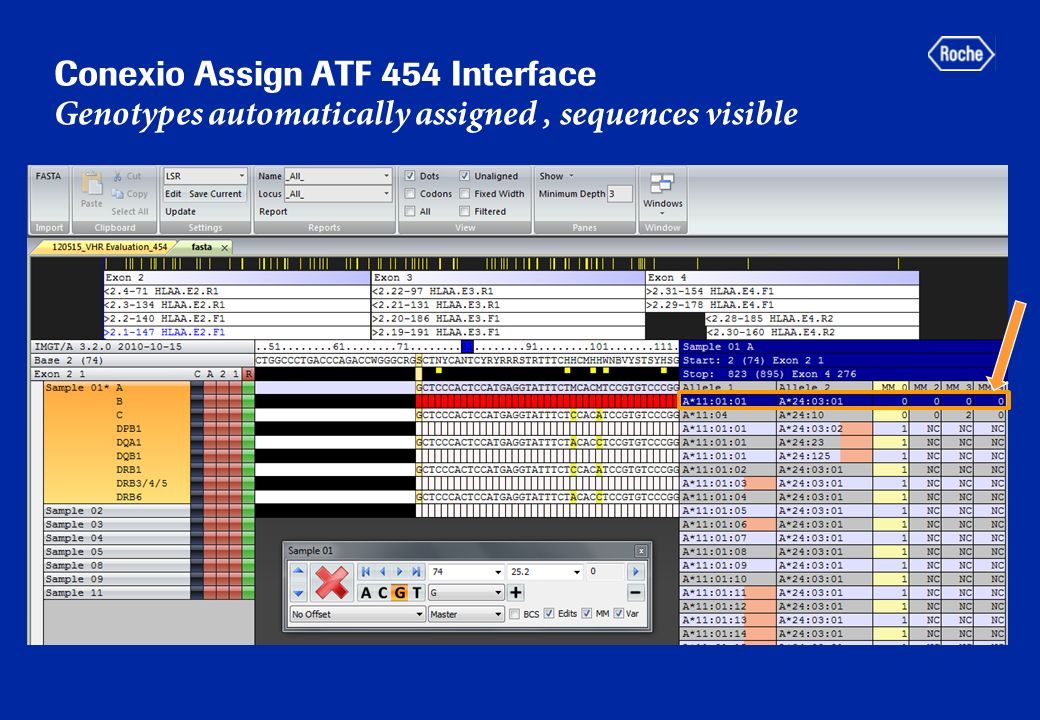Screen dimensions: 1040x720
Task: Enable the Filtered checkbox
Action: click(464, 211)
